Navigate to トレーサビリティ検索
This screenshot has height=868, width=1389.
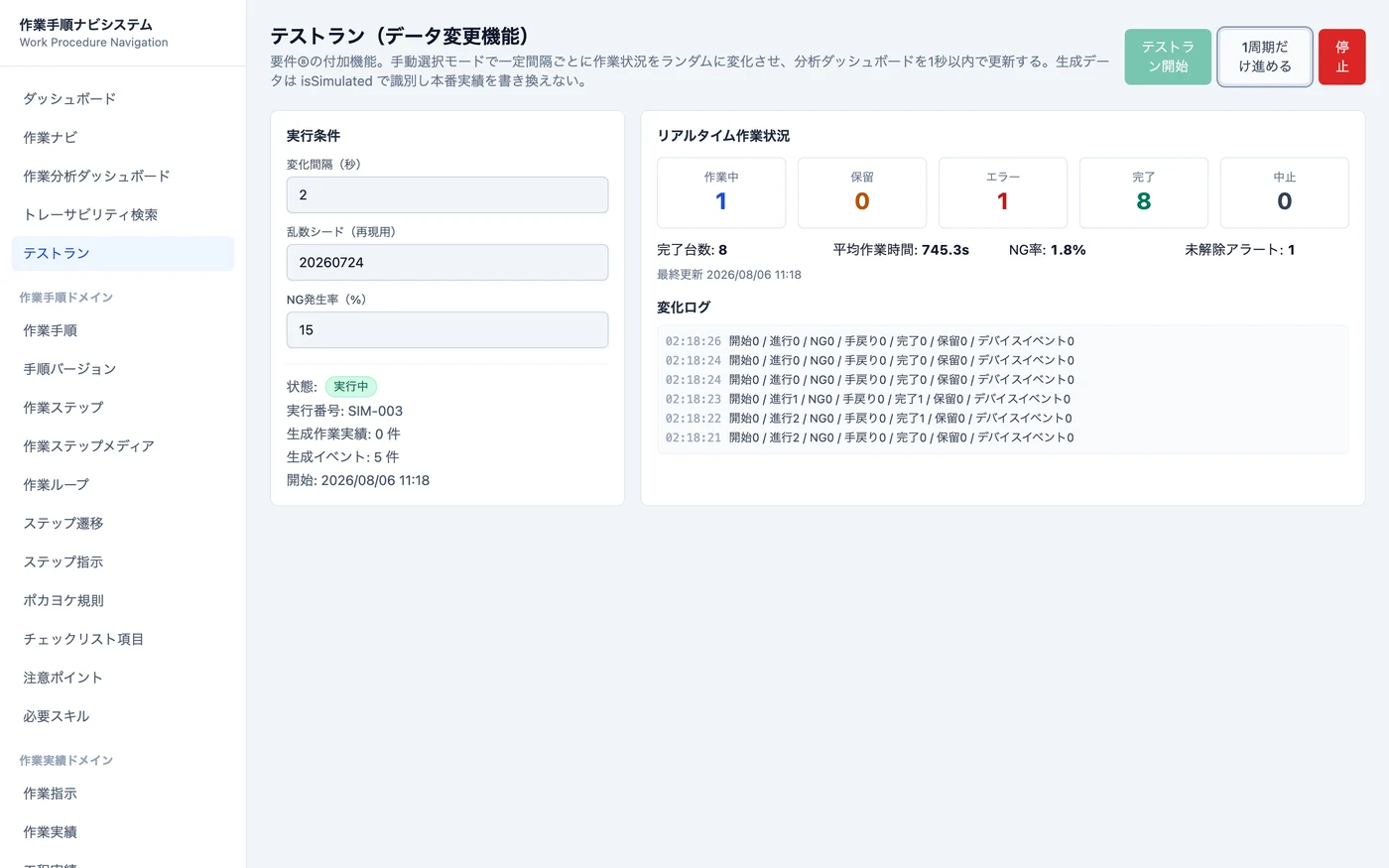[x=123, y=215]
